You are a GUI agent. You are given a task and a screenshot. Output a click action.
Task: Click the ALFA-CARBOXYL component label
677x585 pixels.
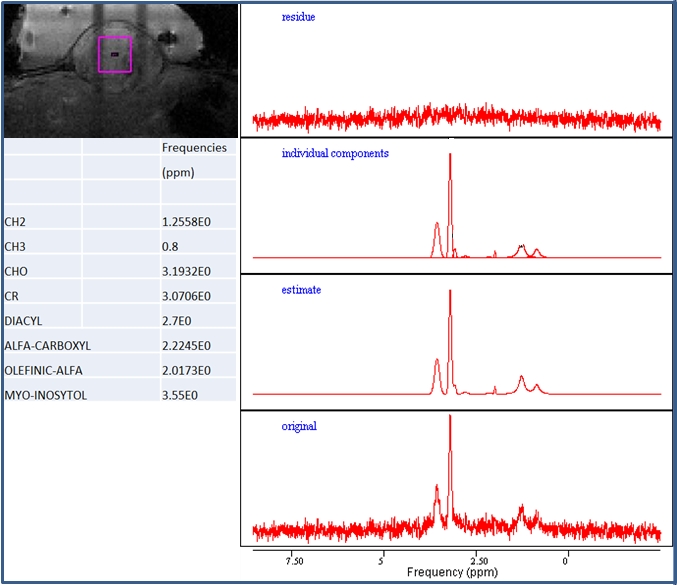click(x=47, y=346)
